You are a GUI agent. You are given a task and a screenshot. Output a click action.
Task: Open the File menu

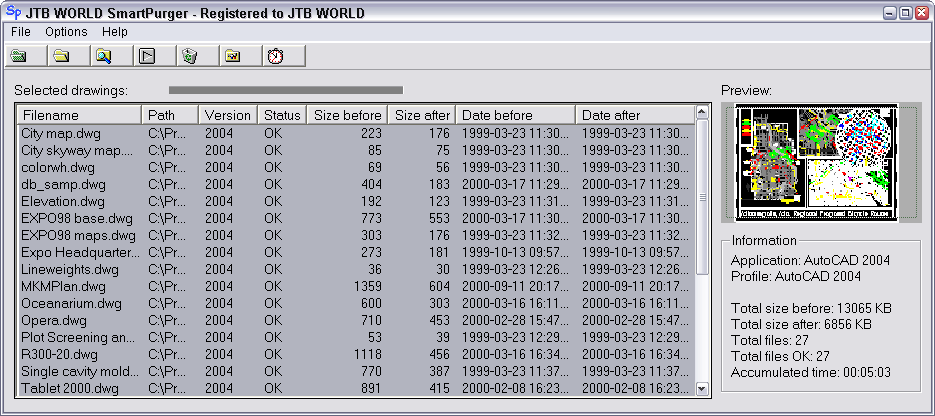pos(21,32)
